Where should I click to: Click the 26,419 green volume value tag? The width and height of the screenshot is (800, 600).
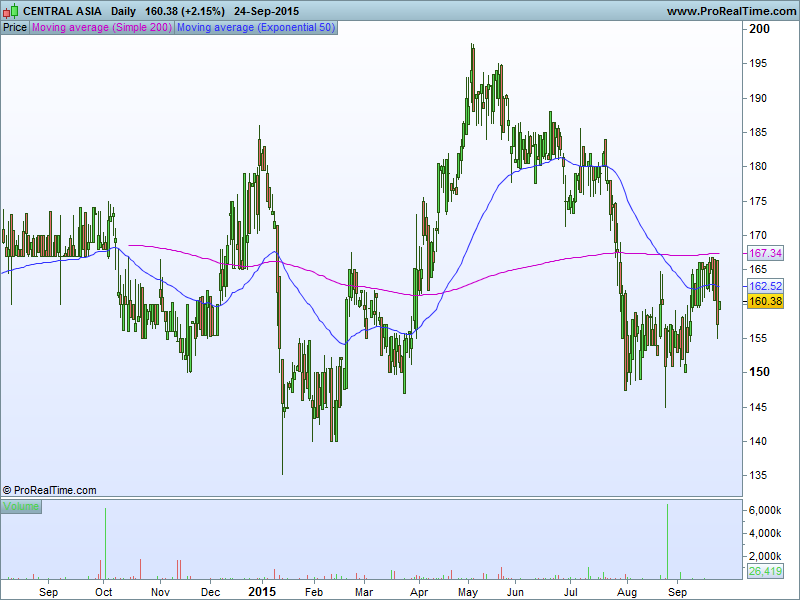click(764, 572)
